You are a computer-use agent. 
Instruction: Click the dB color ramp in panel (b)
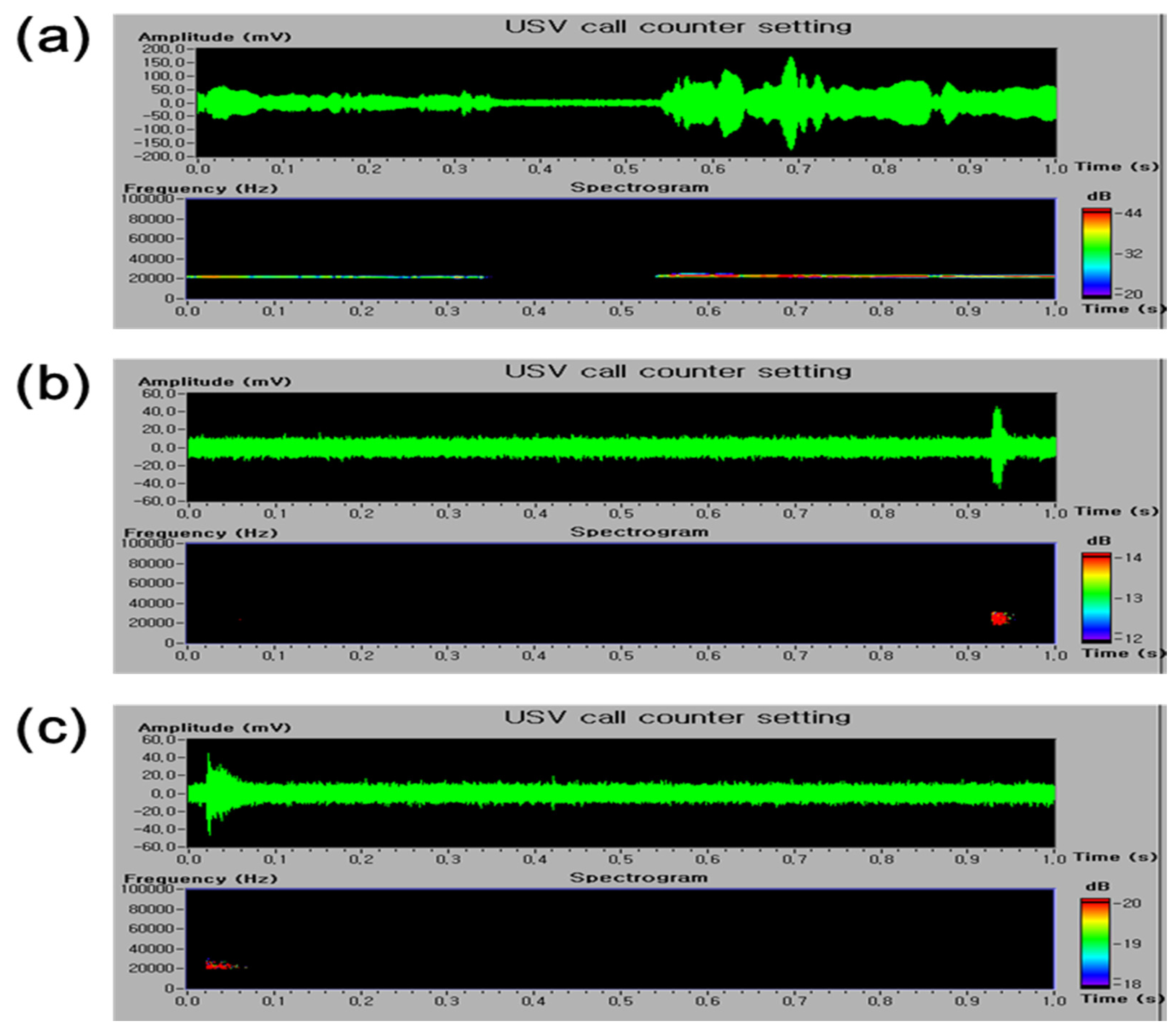1096,597
